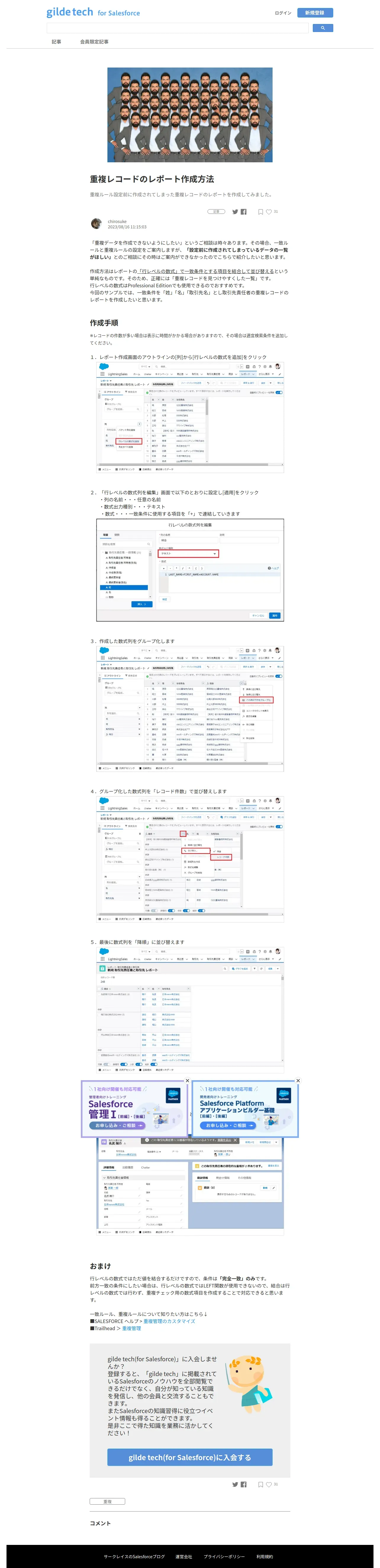Click the 重複 tag button
380x1568 pixels.
(x=107, y=1502)
